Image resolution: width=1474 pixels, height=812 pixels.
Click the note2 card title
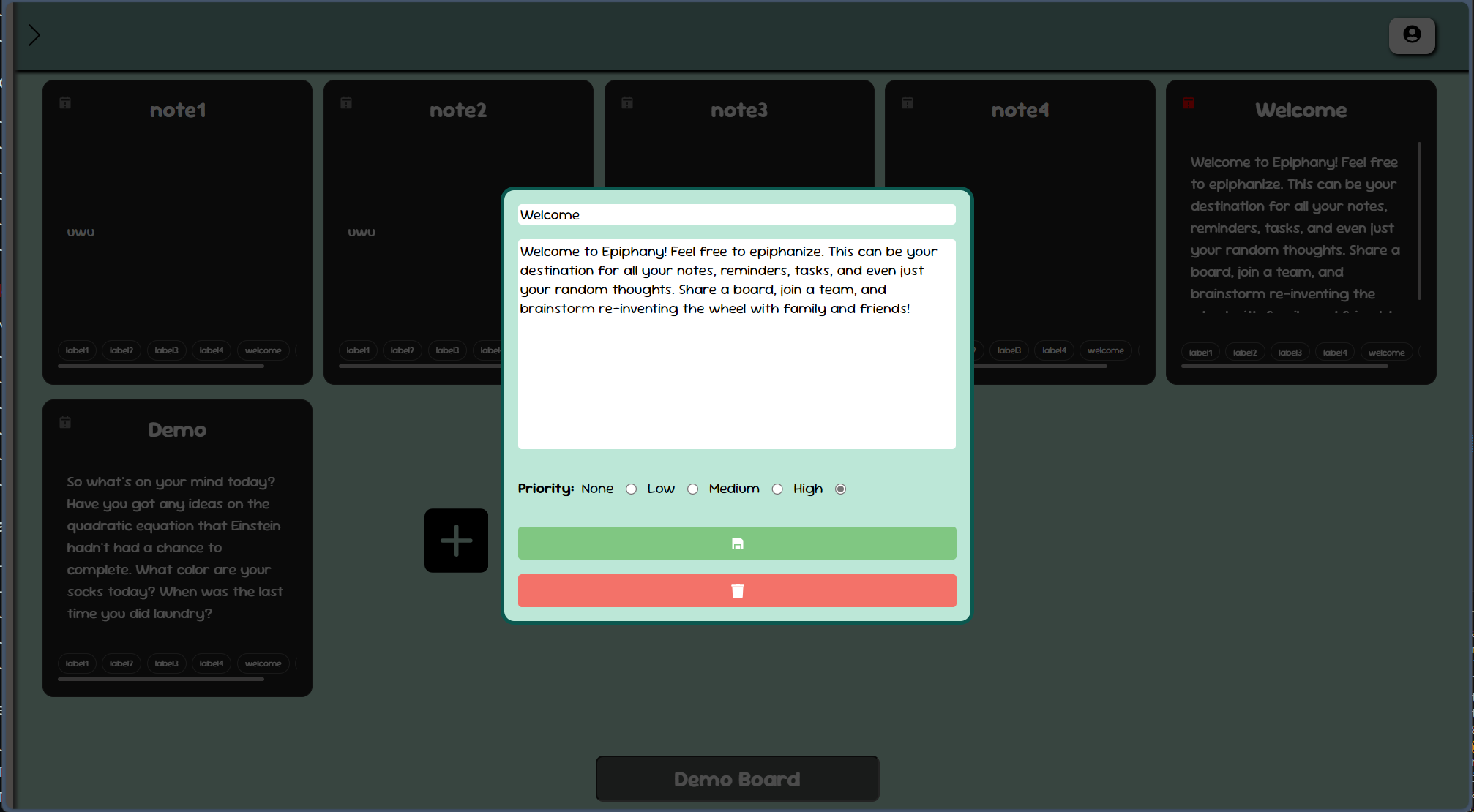pos(458,110)
